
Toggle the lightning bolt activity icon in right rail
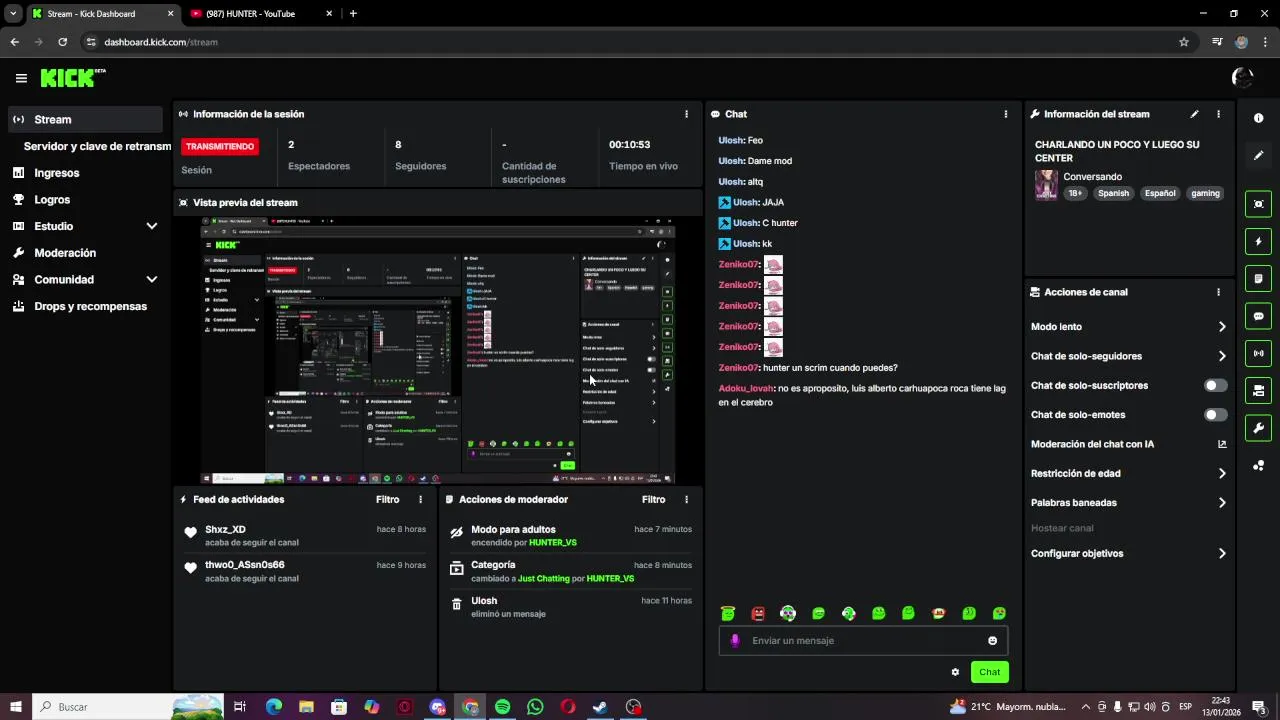click(x=1258, y=241)
